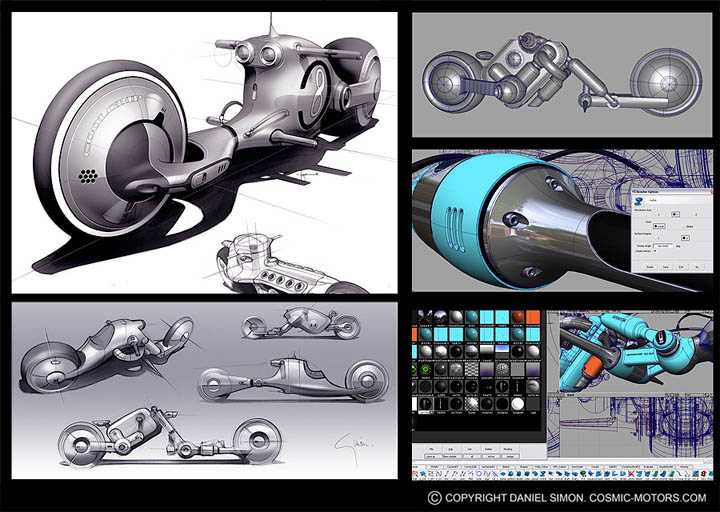
Task: Set Revolution Axis to X
Action: (x=659, y=214)
